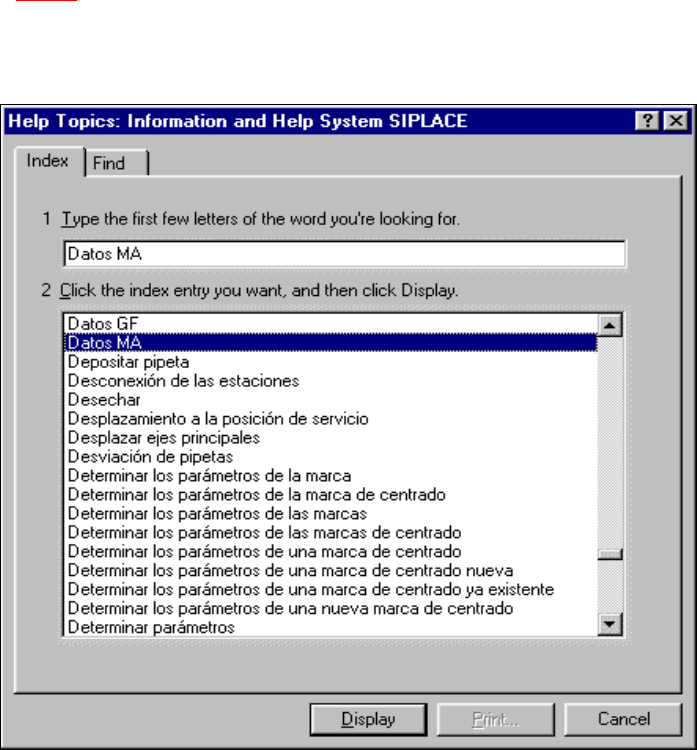Select Determinar los parámetros de las marcas

(x=331, y=513)
